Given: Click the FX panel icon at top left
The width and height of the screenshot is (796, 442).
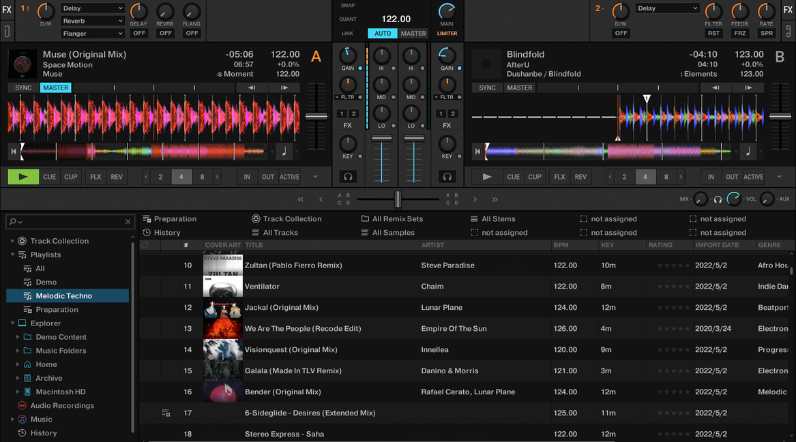Looking at the screenshot, I should click(x=8, y=9).
